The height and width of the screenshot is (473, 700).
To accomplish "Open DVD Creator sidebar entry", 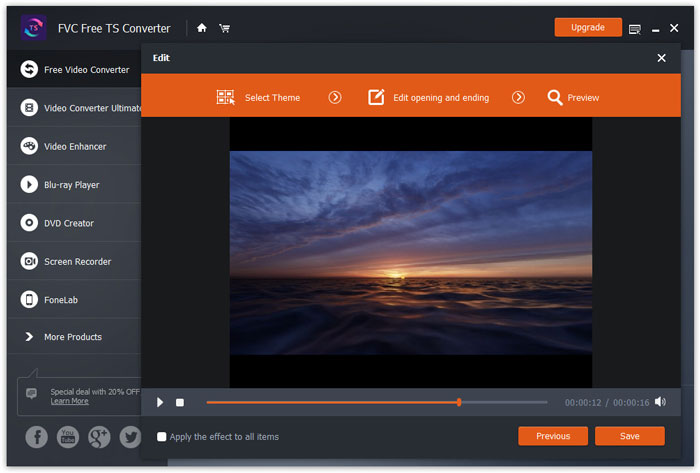I will click(75, 223).
